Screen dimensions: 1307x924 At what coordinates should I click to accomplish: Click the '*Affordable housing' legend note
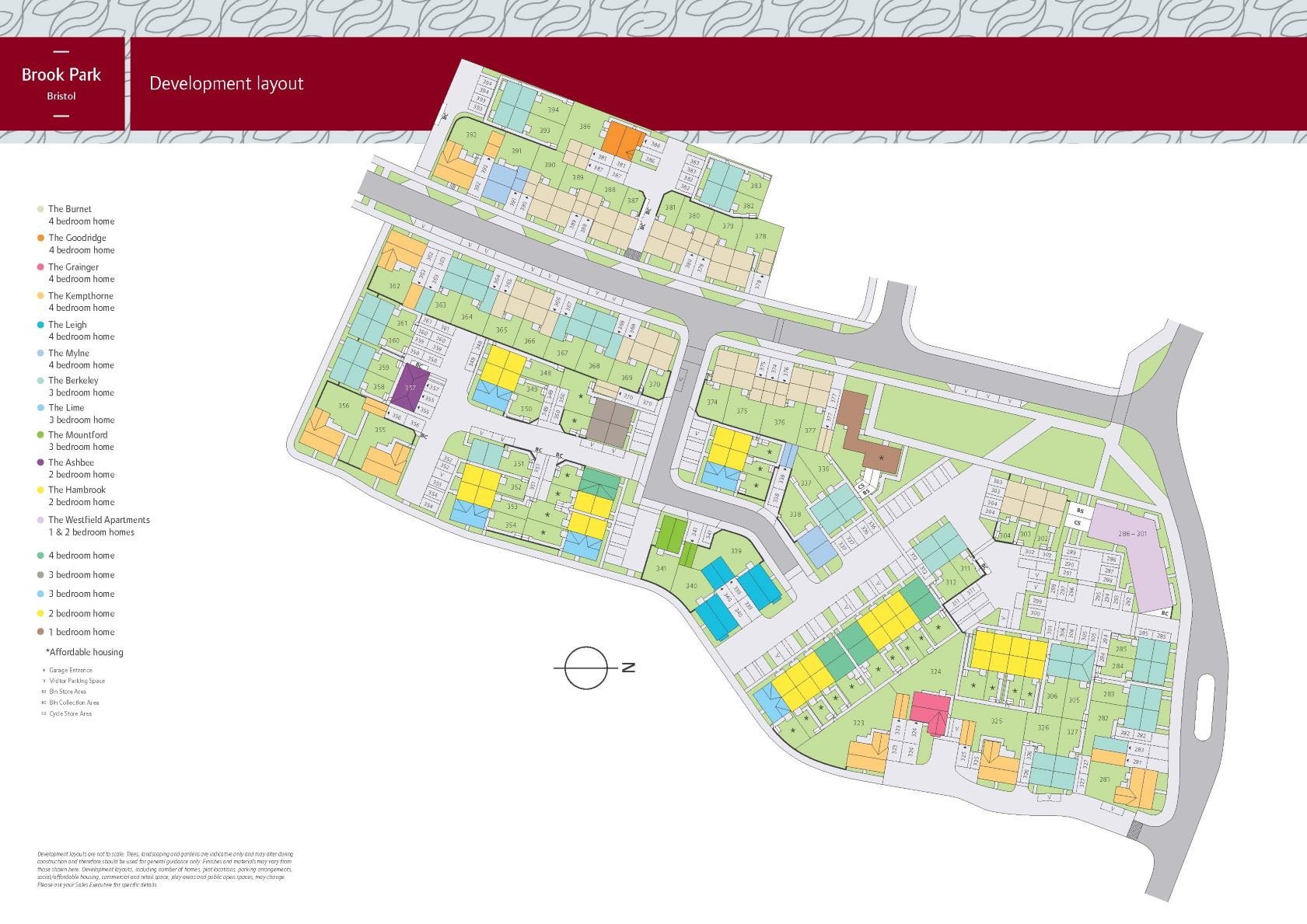(x=85, y=652)
